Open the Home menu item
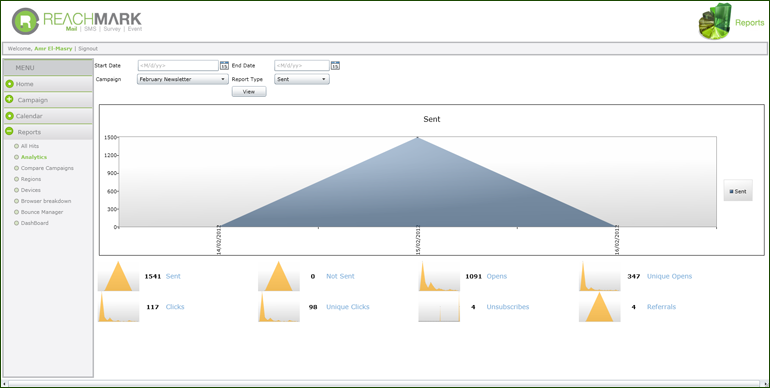This screenshot has width=770, height=388. point(48,84)
